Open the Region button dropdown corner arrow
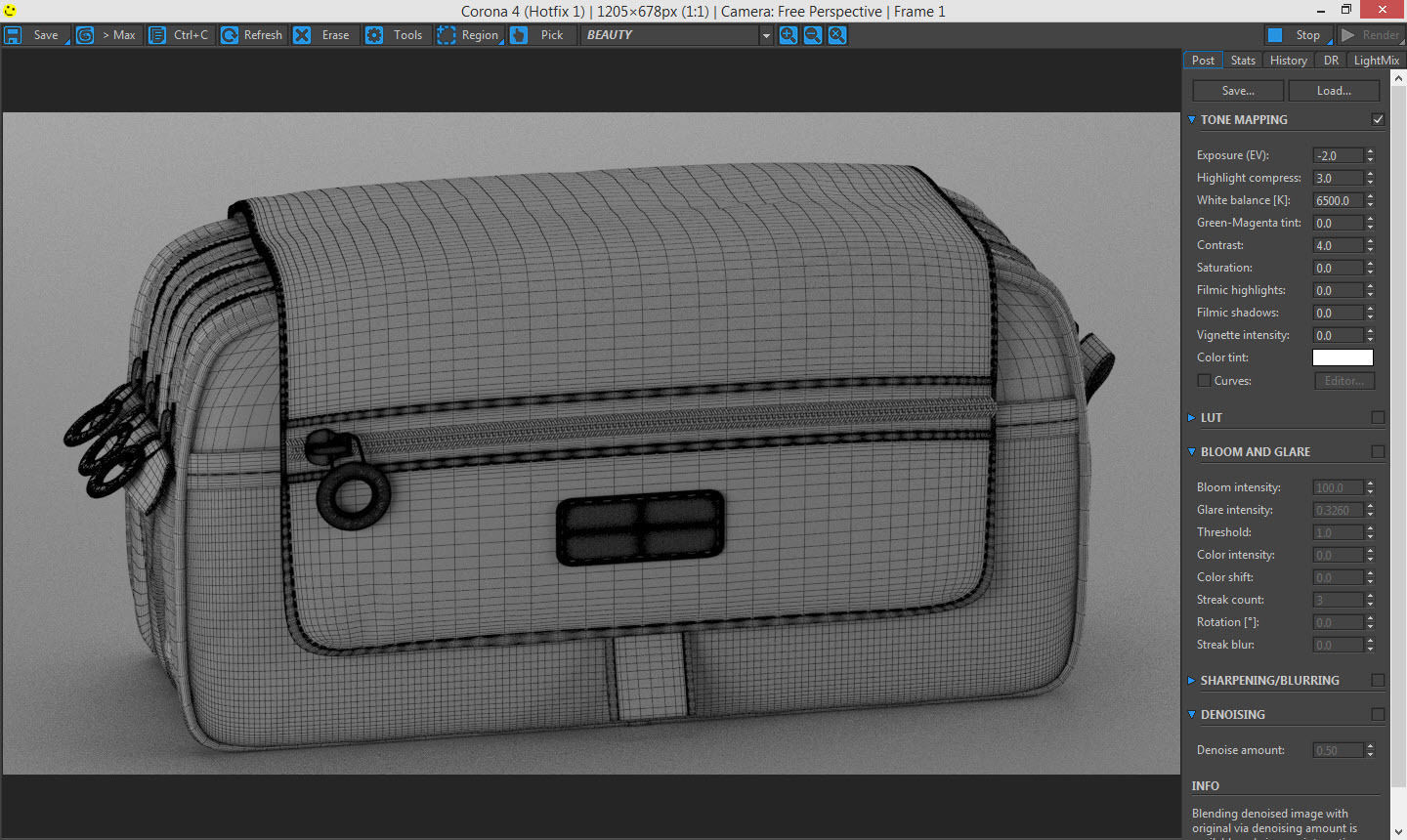This screenshot has width=1407, height=840. (x=502, y=42)
